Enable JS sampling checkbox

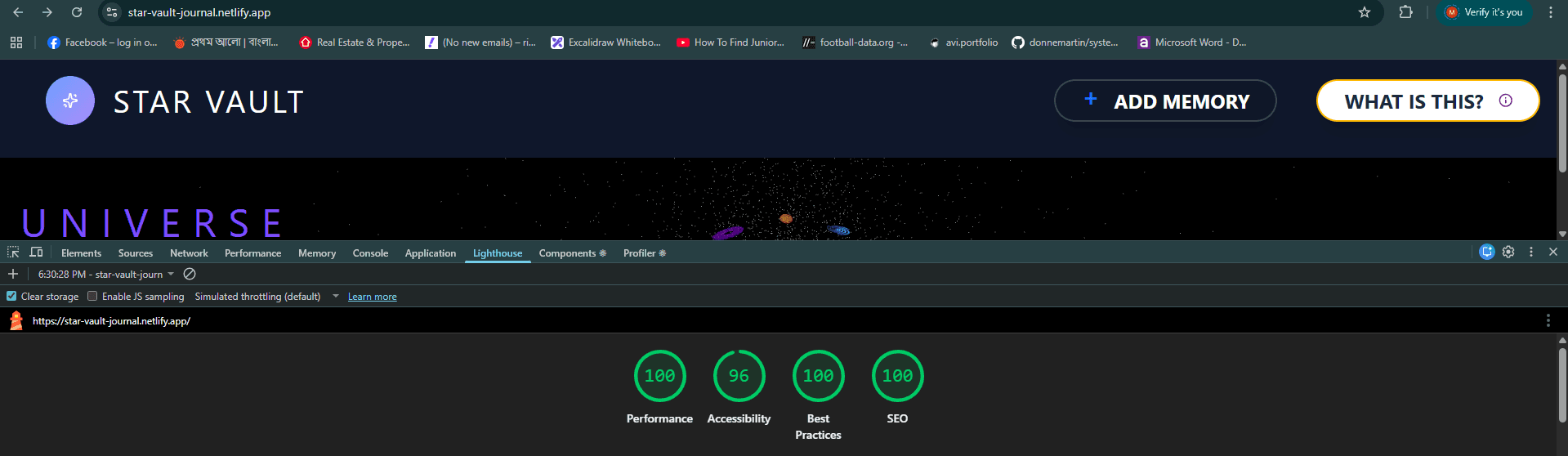(x=92, y=296)
